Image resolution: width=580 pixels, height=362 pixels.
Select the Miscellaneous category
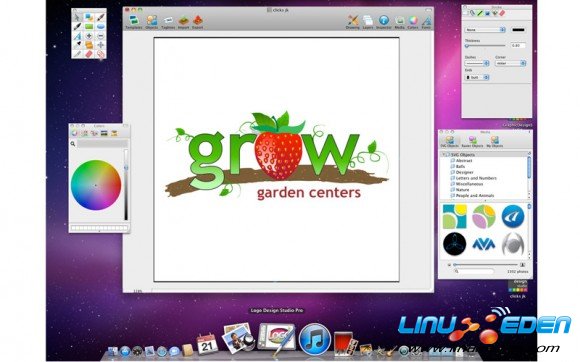tap(466, 184)
